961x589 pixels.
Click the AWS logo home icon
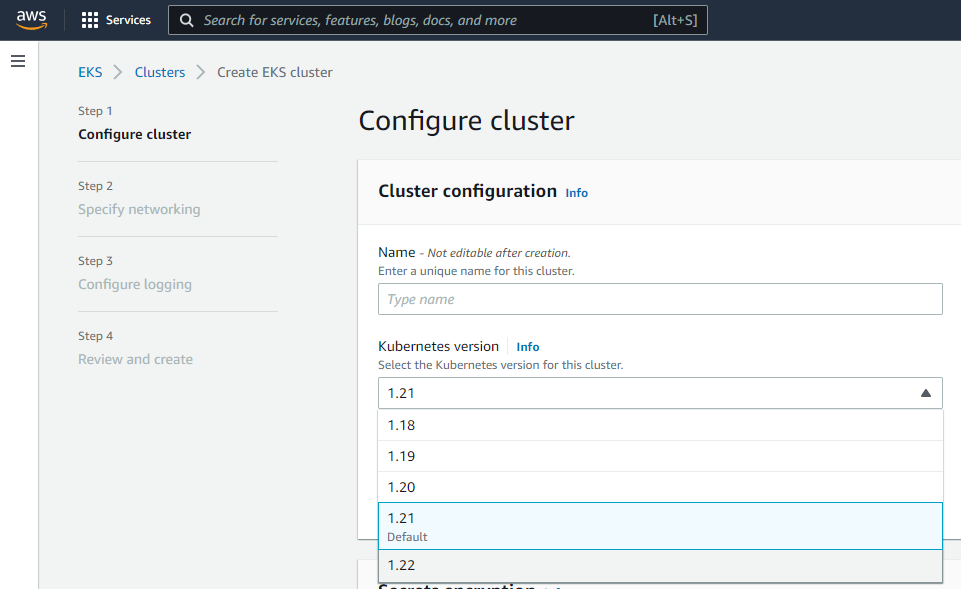[x=31, y=20]
